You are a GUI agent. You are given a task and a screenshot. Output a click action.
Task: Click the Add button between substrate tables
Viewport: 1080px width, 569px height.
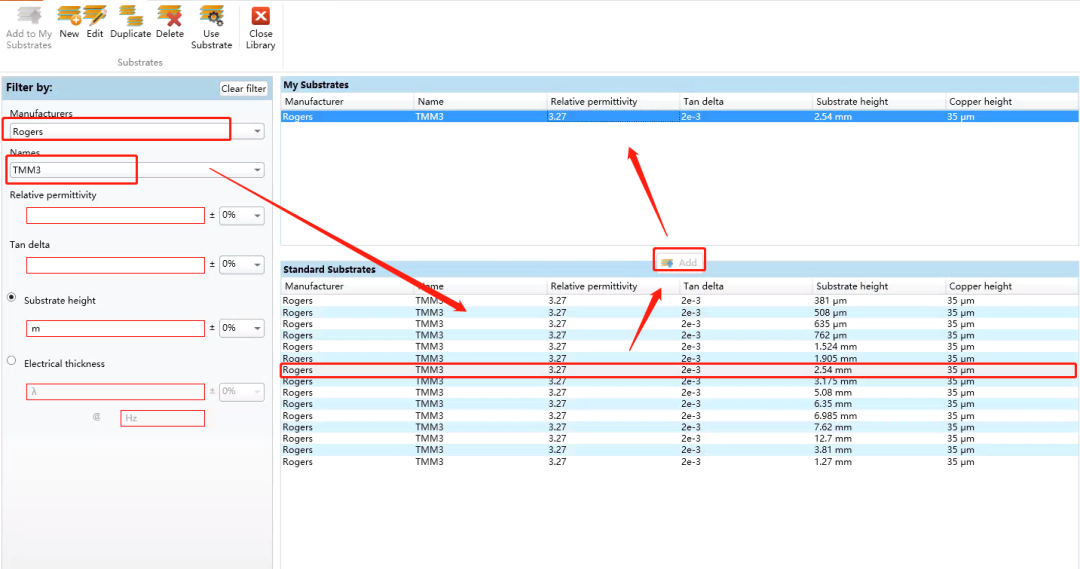679,262
